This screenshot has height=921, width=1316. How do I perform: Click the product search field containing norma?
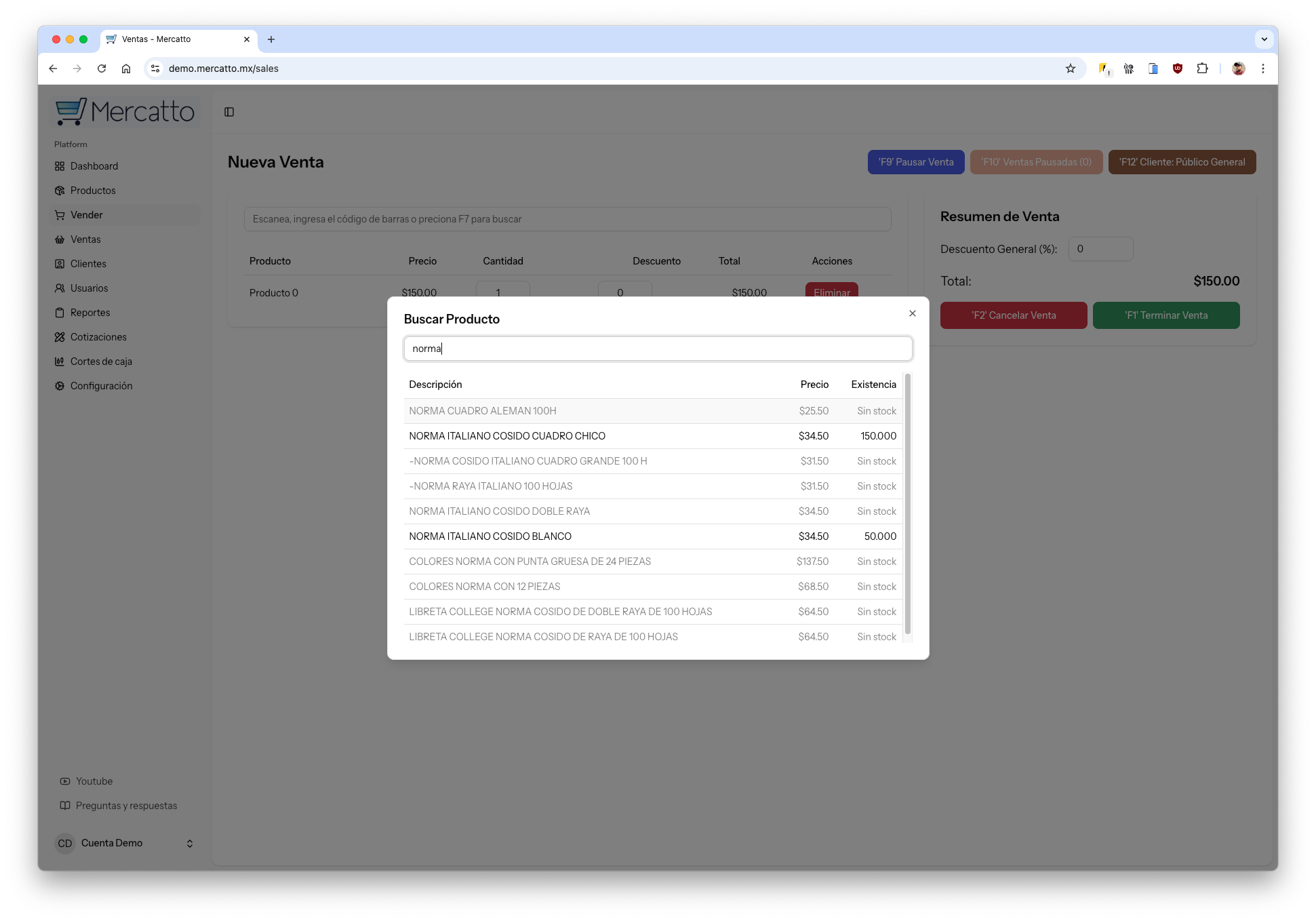(x=658, y=349)
